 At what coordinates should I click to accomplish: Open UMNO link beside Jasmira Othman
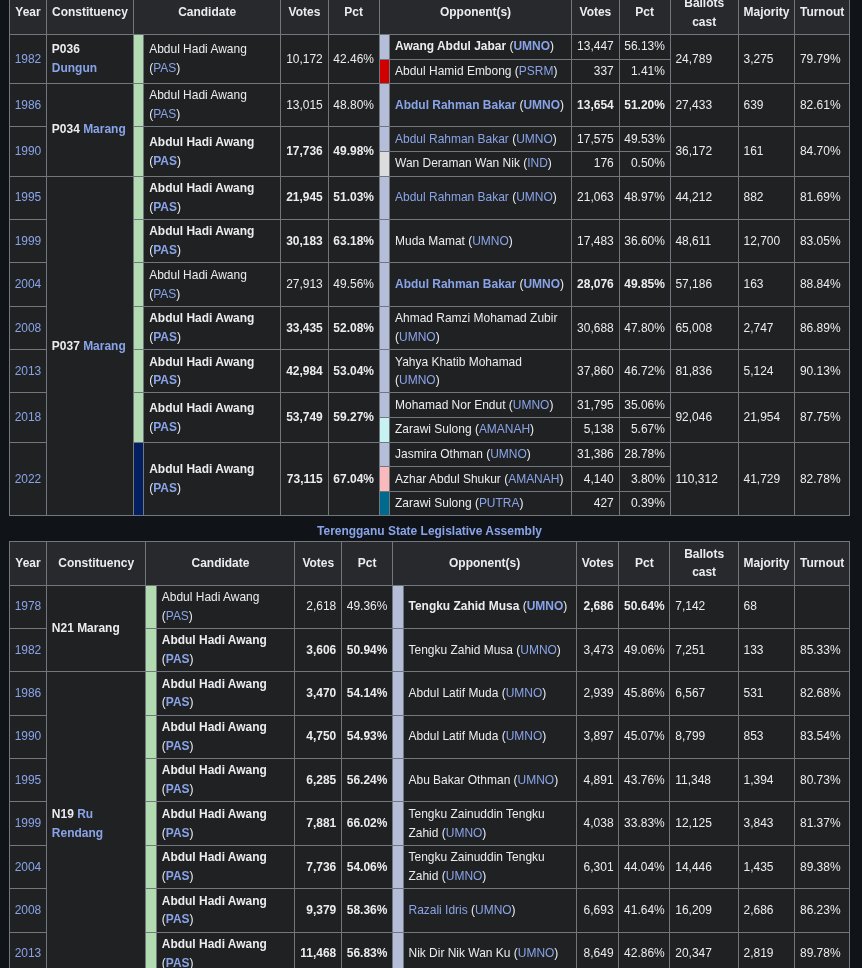(x=508, y=454)
